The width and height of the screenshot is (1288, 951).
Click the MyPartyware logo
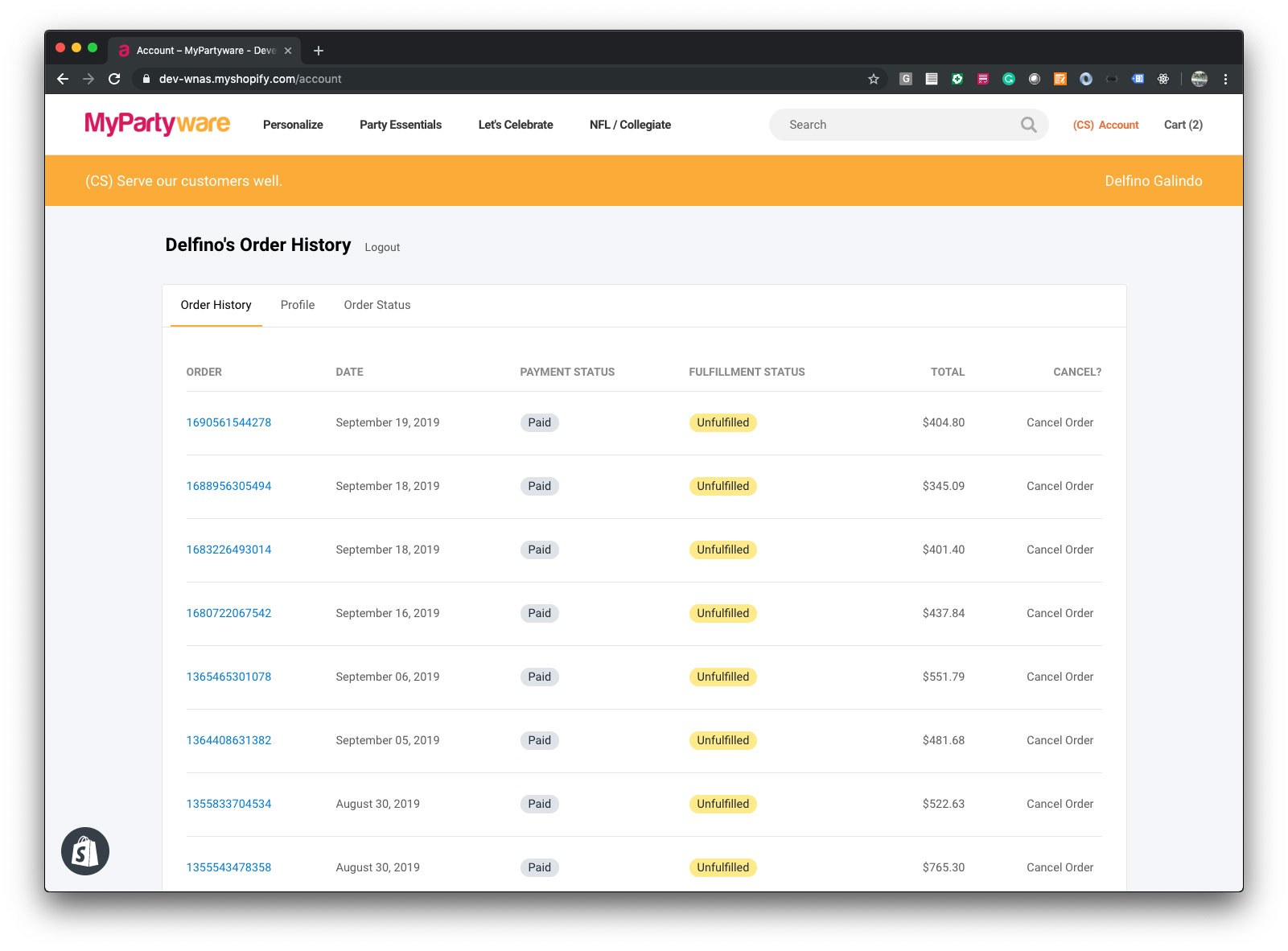[158, 124]
